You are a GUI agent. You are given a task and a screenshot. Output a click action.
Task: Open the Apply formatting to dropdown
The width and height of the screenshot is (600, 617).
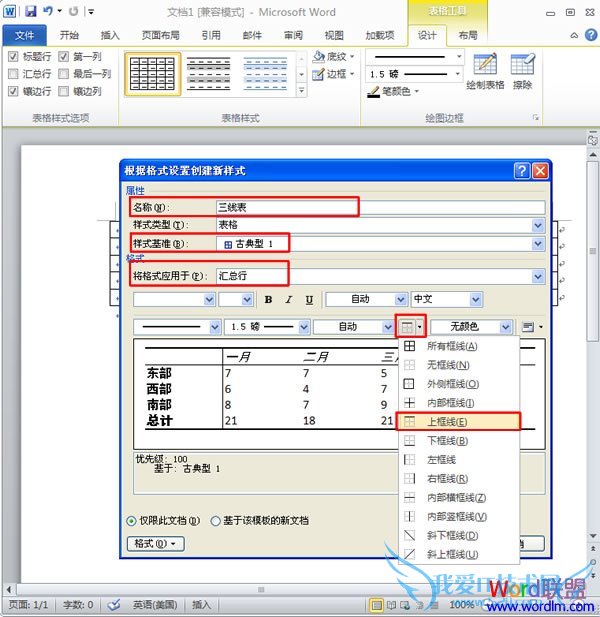pos(538,276)
